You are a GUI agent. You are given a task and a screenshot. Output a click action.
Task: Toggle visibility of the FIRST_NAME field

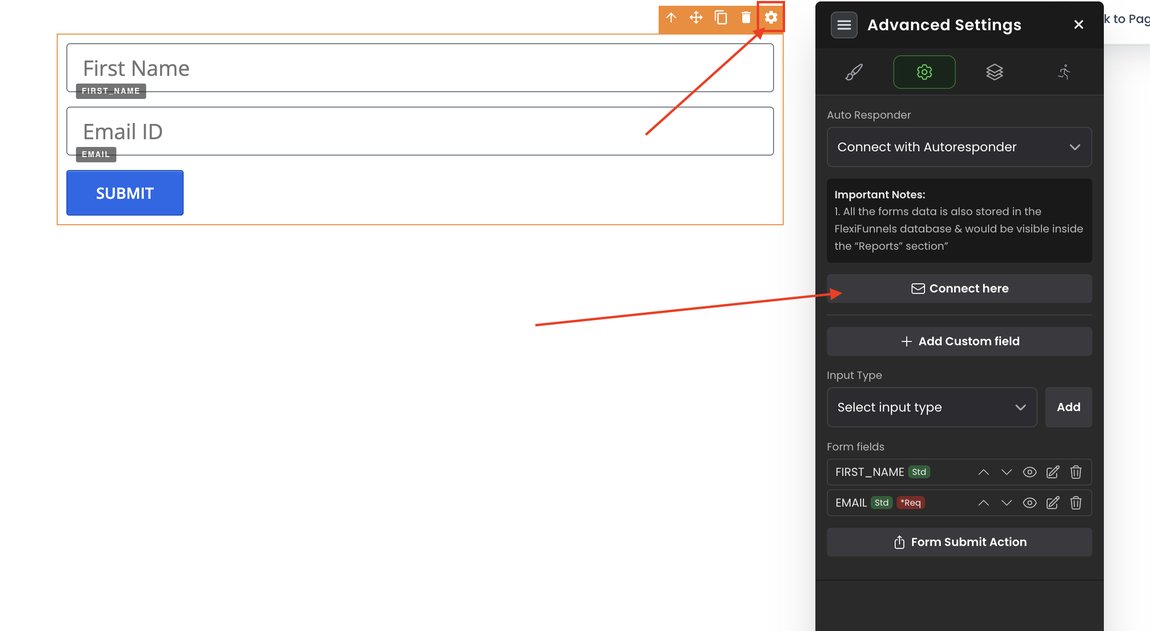1030,473
